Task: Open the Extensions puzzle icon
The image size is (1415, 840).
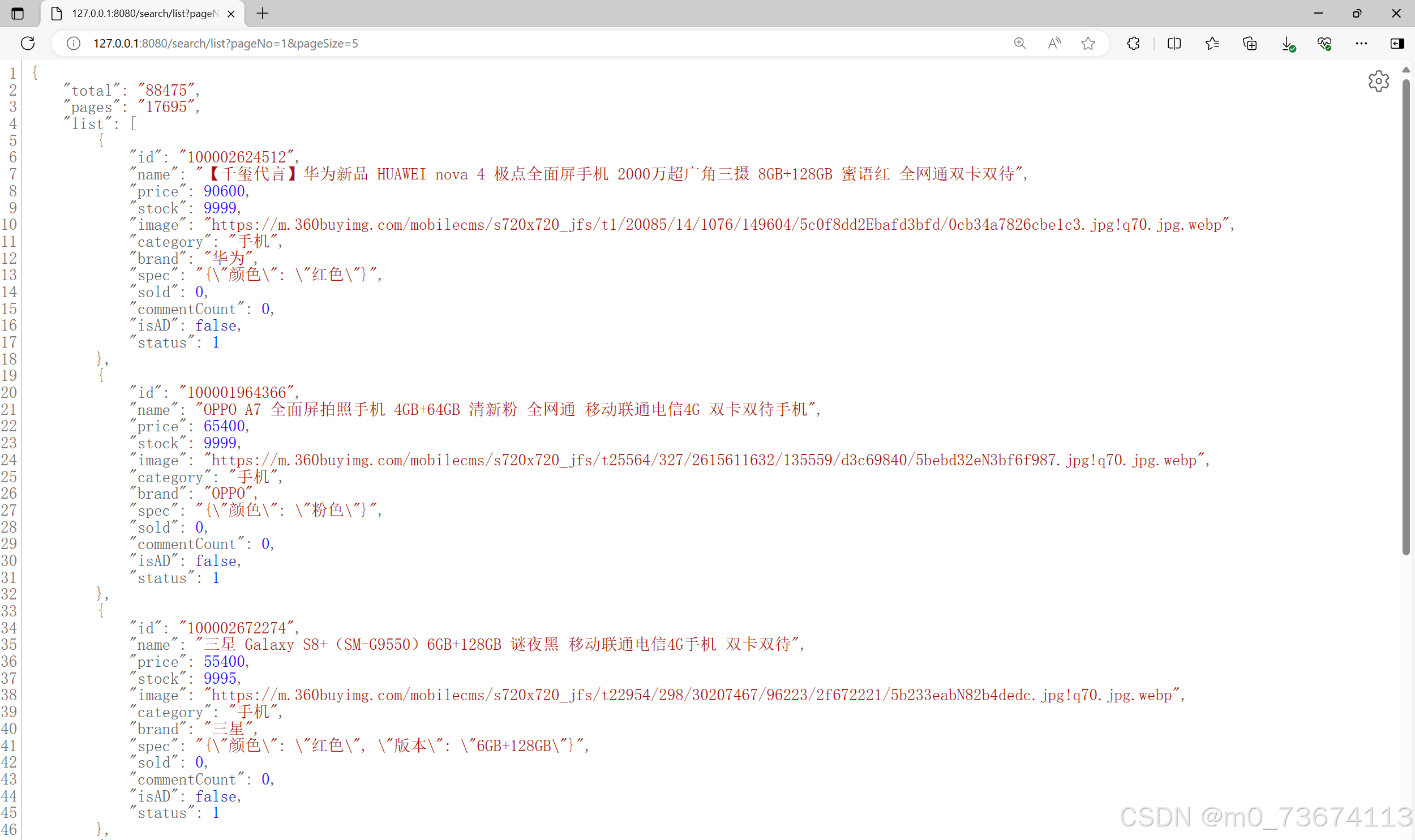Action: [x=1133, y=44]
